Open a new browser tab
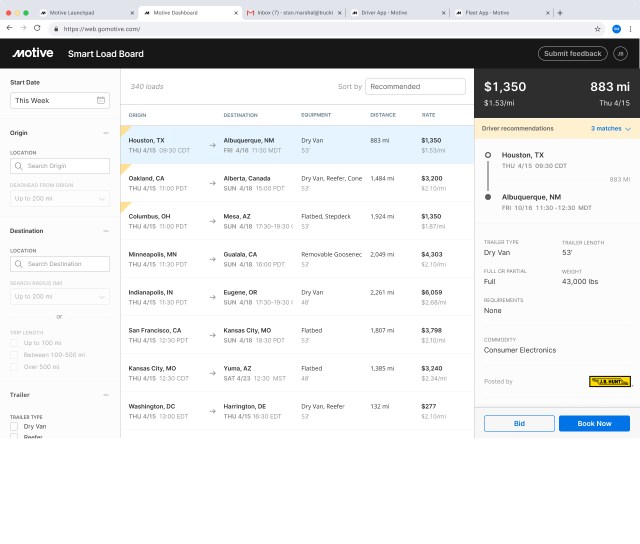Screen dimensions: 640x544 560,12
